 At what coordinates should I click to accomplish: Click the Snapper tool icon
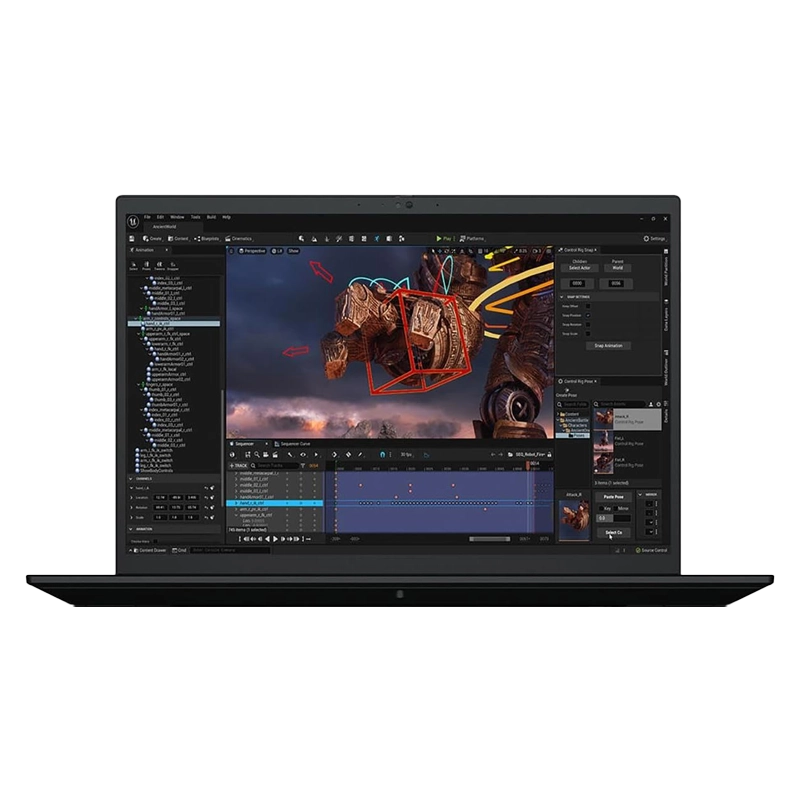click(x=172, y=266)
